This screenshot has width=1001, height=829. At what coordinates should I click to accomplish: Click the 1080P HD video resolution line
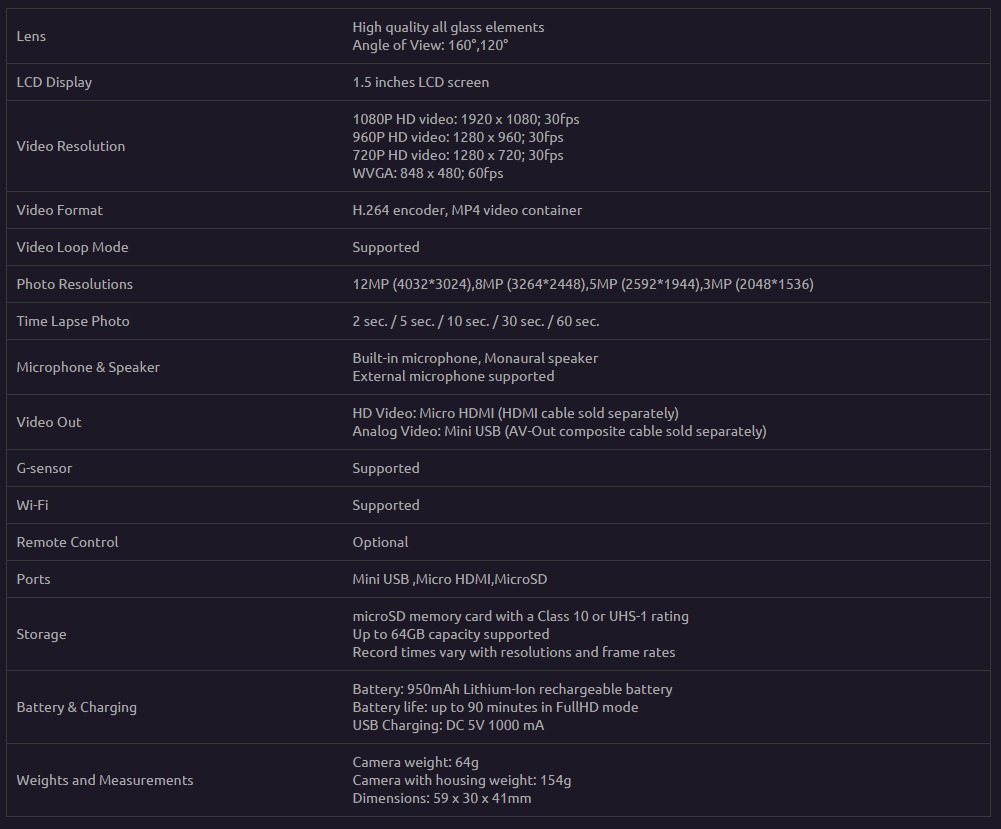pos(465,119)
